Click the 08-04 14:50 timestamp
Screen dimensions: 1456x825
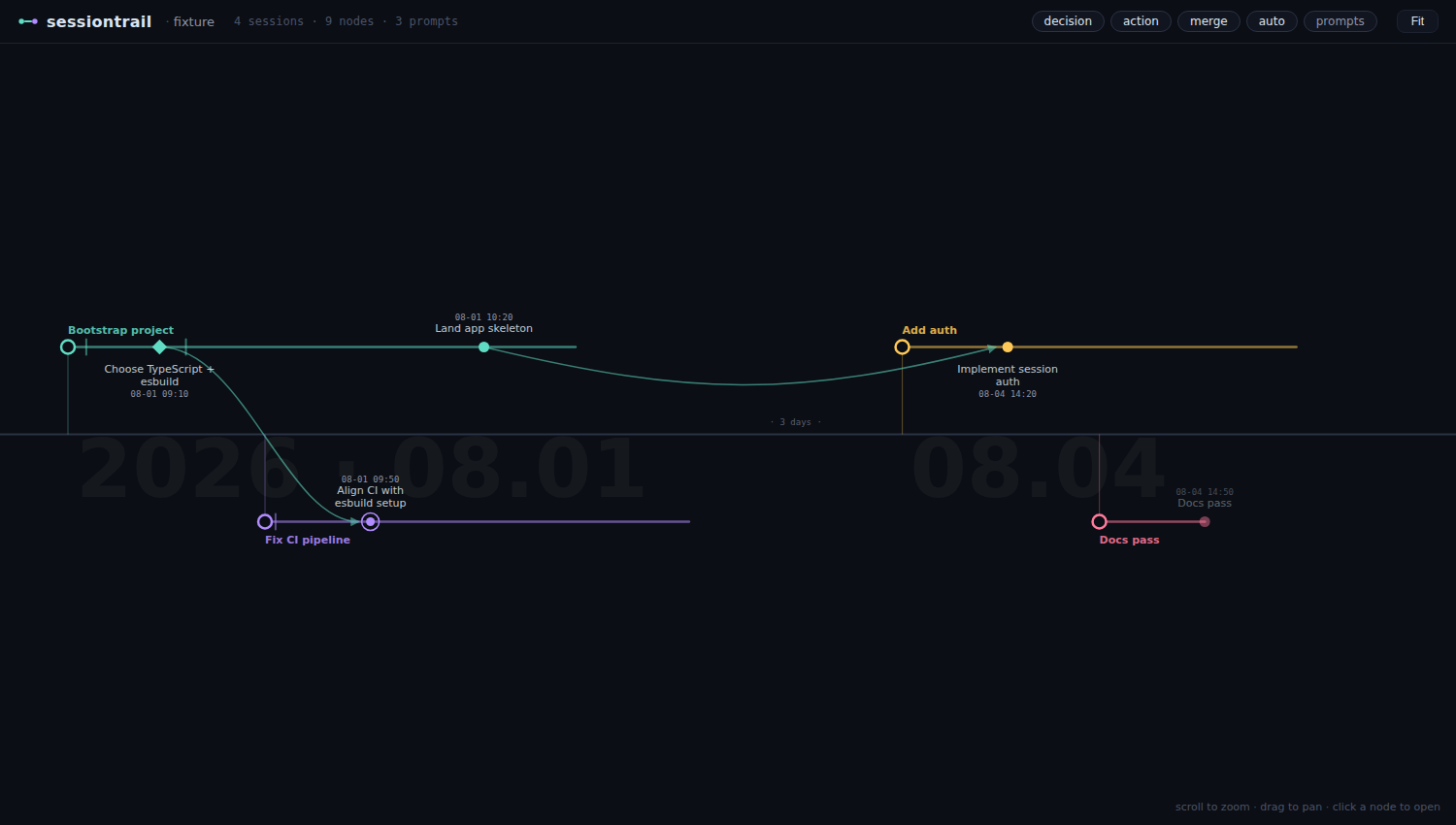[1205, 492]
